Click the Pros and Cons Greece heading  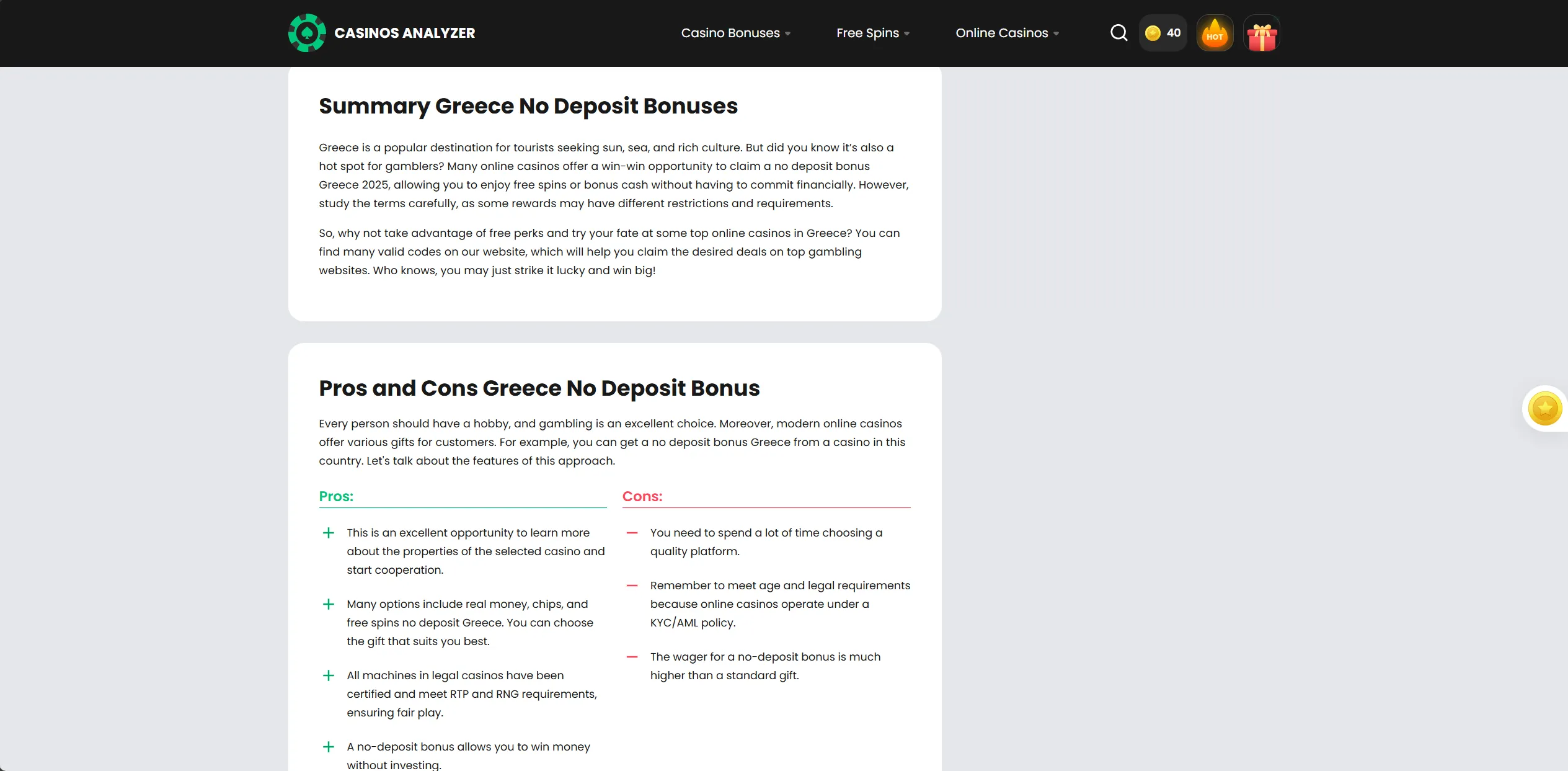point(539,388)
